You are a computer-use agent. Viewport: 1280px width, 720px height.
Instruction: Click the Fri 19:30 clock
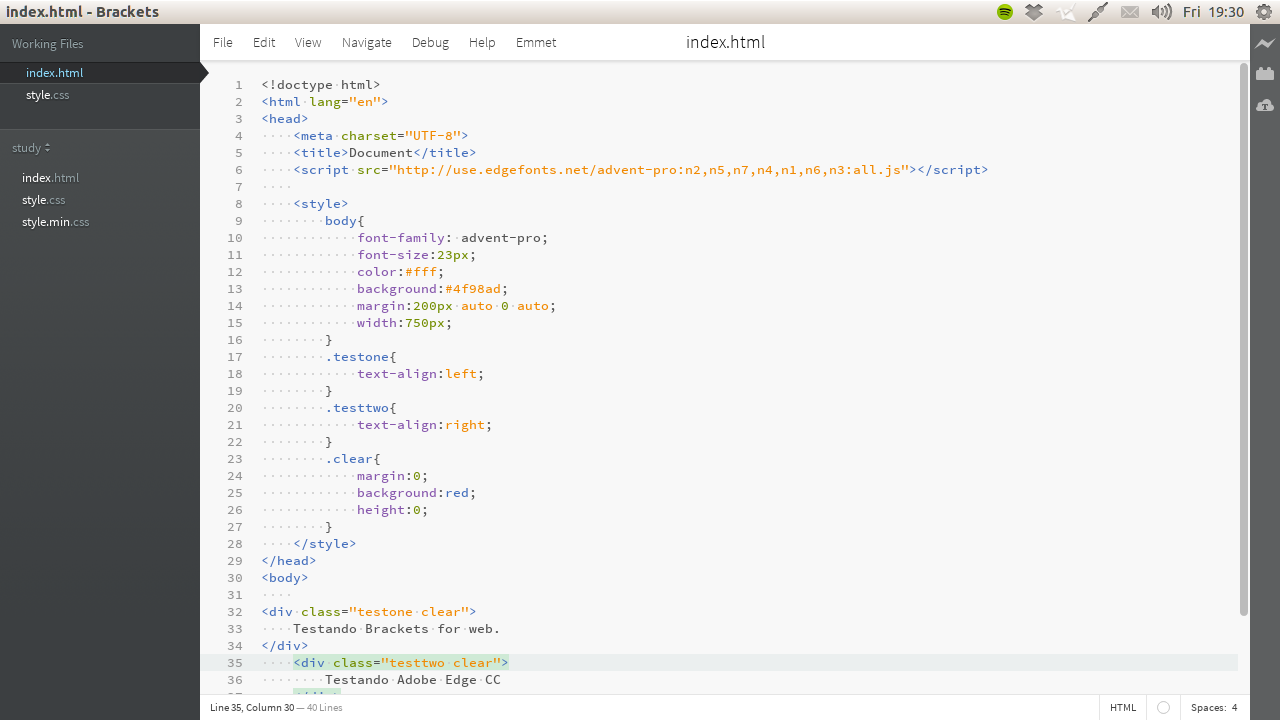[x=1213, y=12]
